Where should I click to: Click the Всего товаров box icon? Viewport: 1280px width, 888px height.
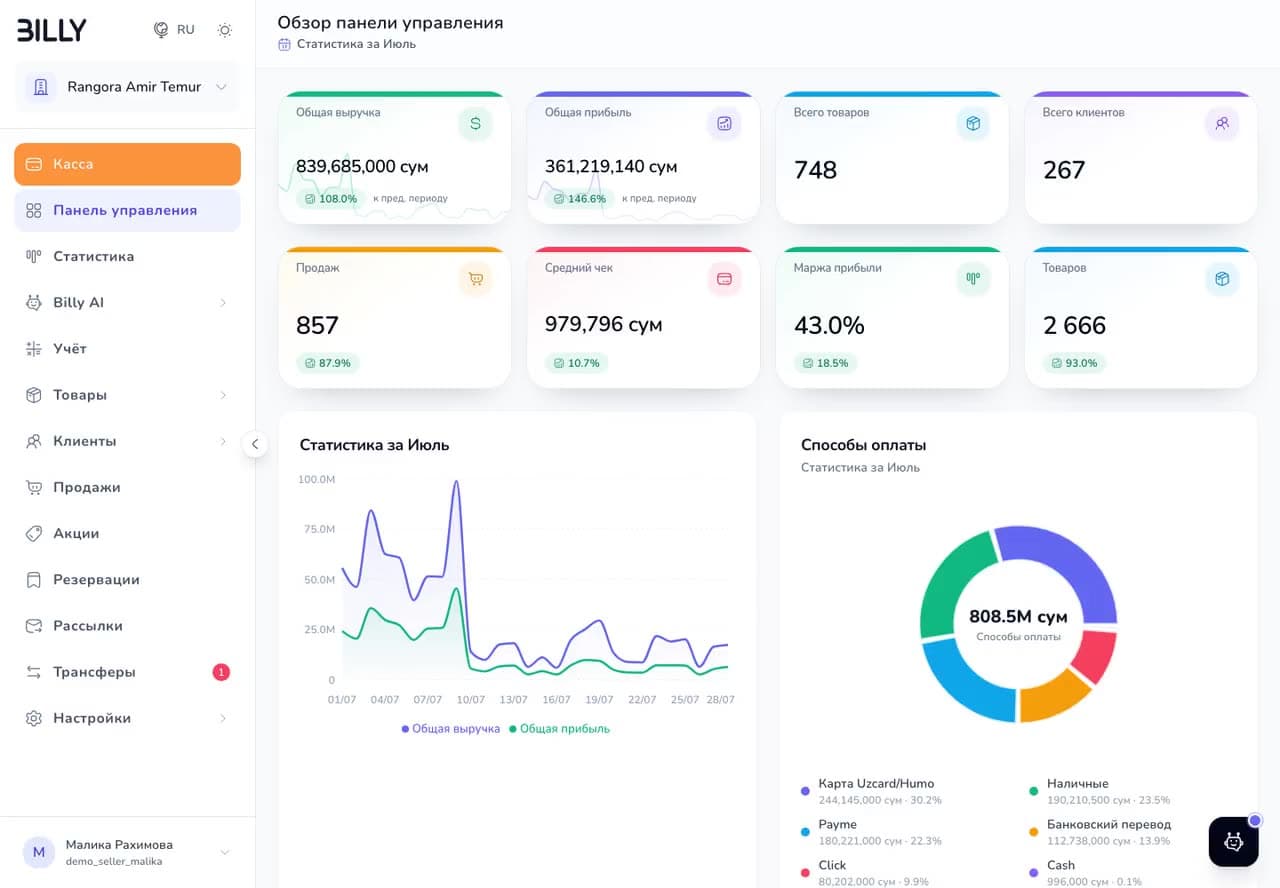pos(973,124)
